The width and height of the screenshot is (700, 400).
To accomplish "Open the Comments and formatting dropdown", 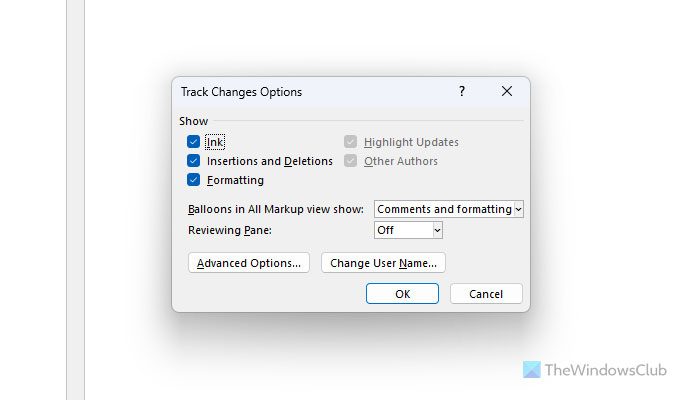I will pyautogui.click(x=449, y=209).
